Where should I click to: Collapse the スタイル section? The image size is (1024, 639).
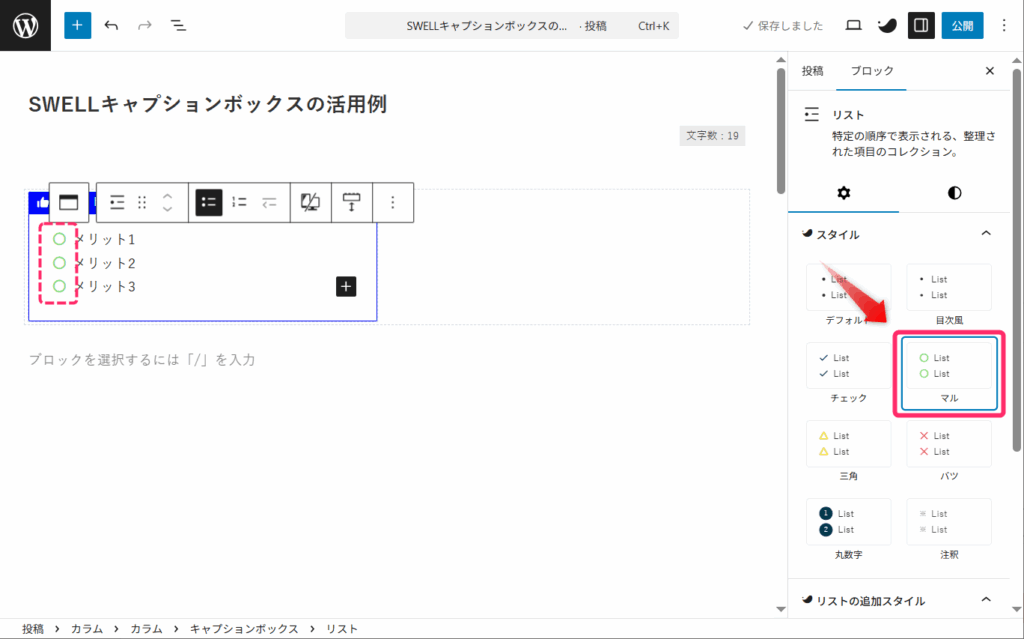pos(986,234)
